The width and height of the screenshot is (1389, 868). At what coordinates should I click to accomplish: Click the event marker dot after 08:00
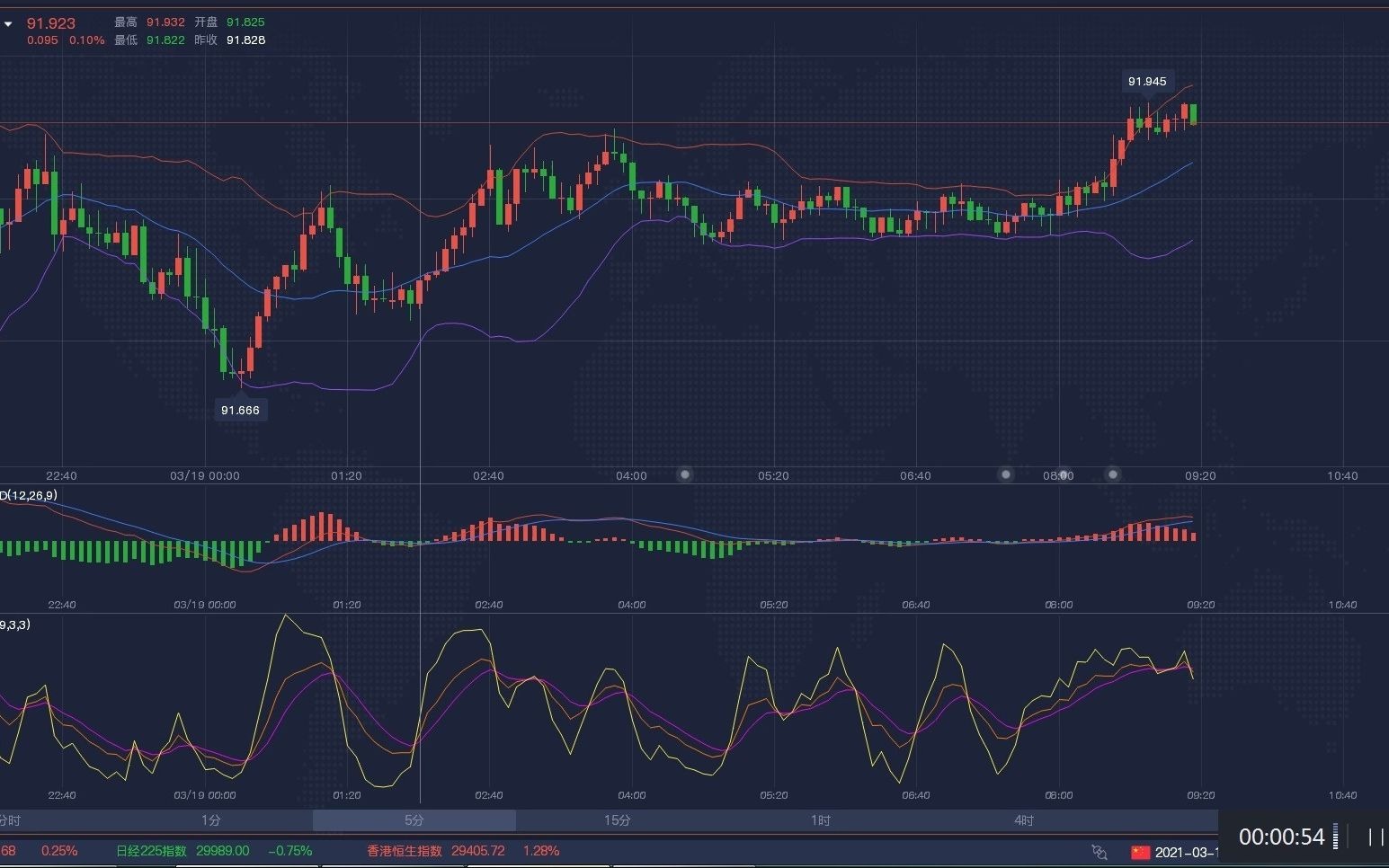[1113, 474]
